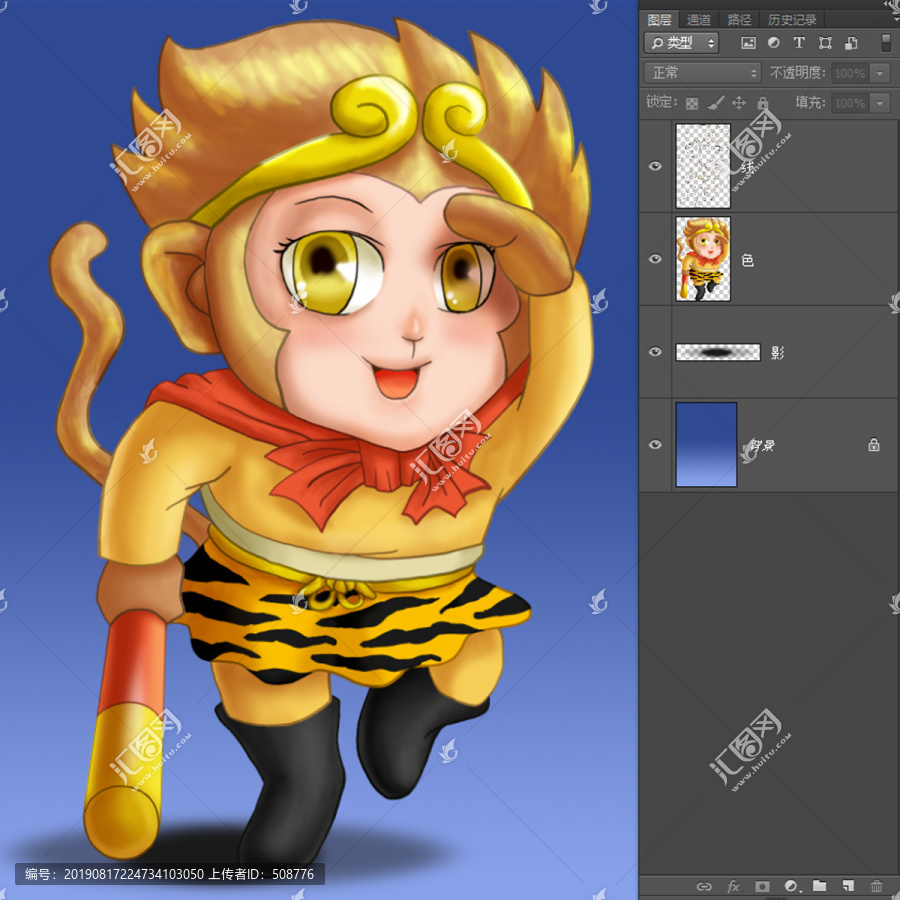Create a new group folder icon
The height and width of the screenshot is (900, 900).
pyautogui.click(x=820, y=886)
